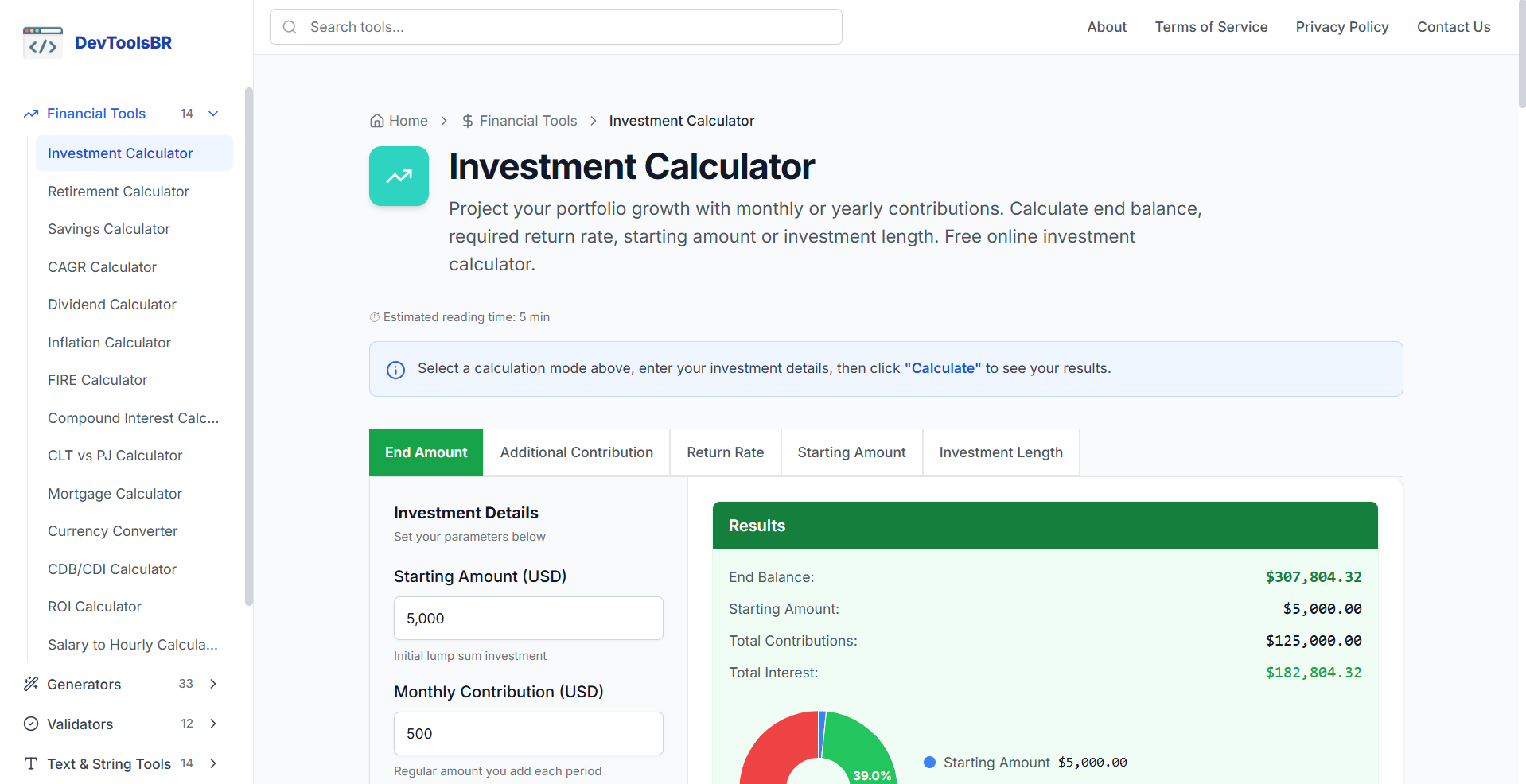
Task: Click inside the Monthly Contribution input field
Action: pyautogui.click(x=527, y=733)
